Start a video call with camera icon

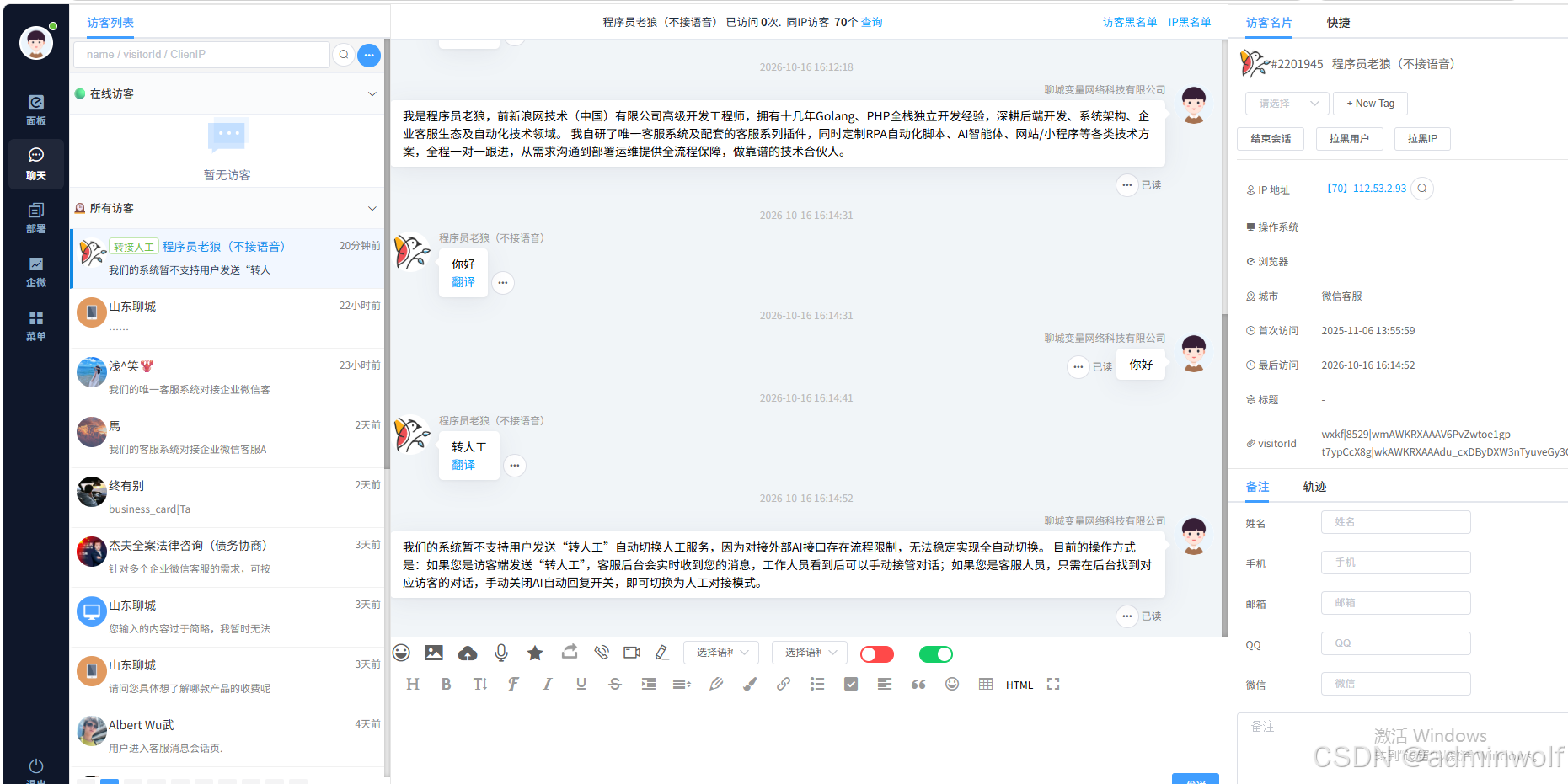point(632,653)
